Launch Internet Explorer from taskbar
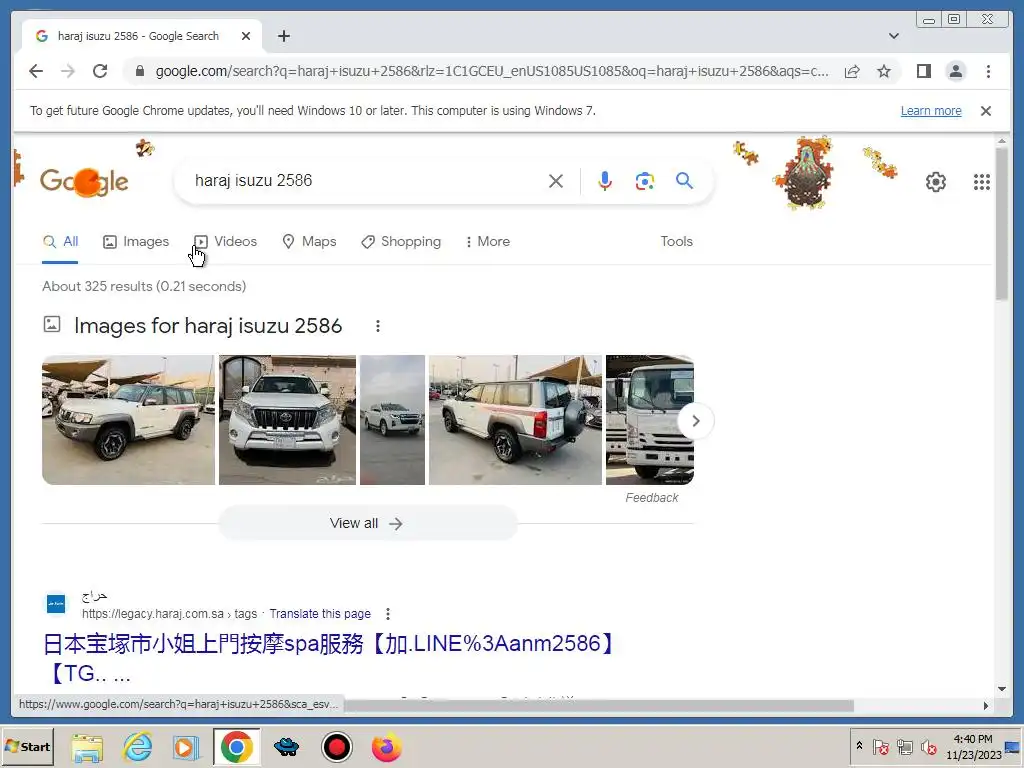Screen dimensions: 1024x768 tap(138, 747)
